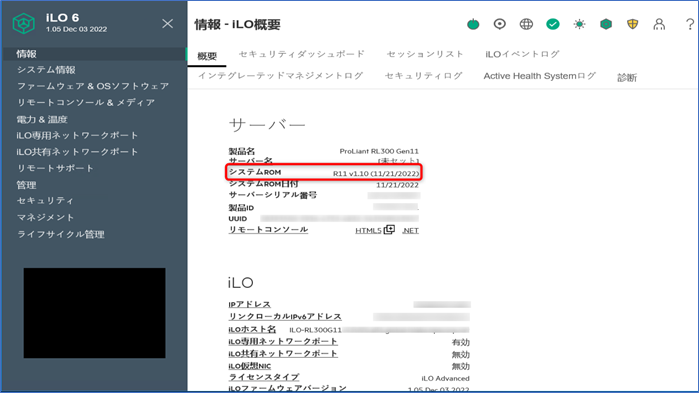Open システム情報 in the sidebar
The image size is (699, 393).
46,70
